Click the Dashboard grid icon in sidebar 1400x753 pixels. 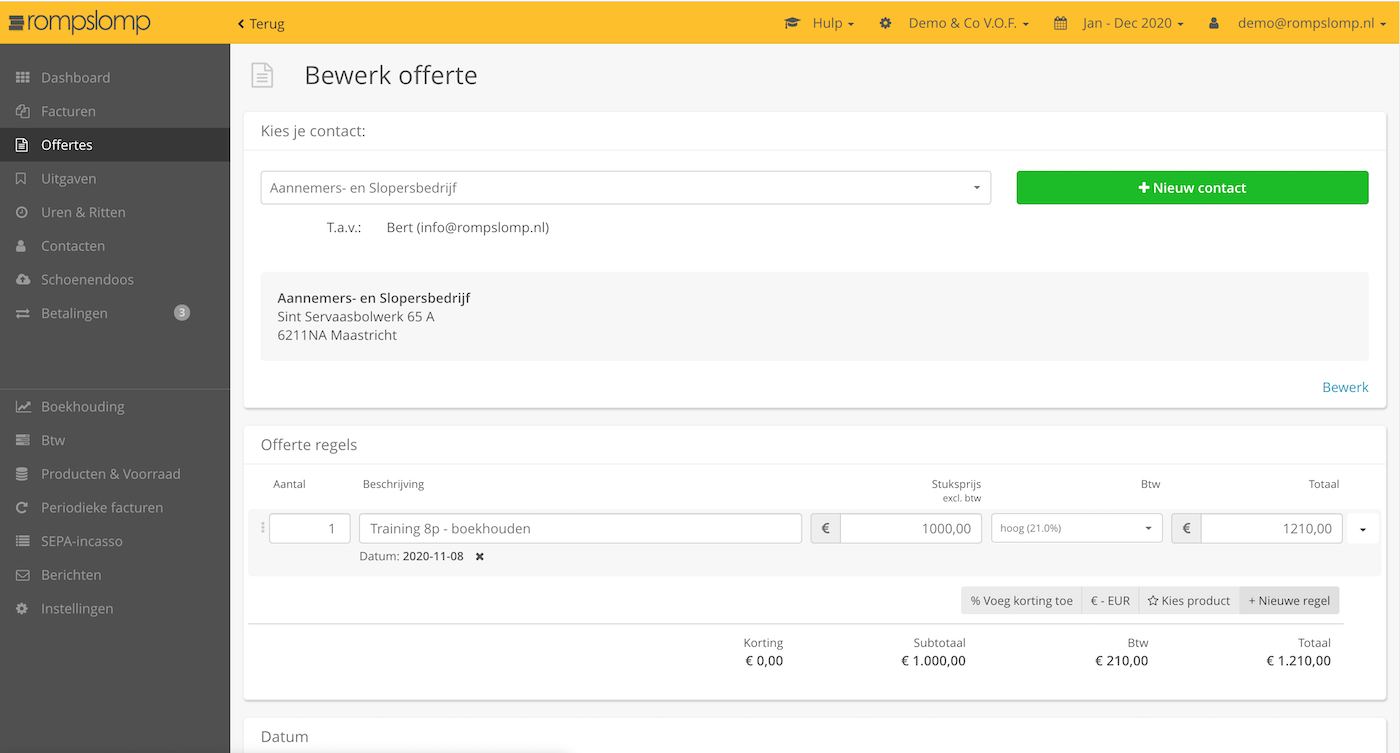(22, 78)
